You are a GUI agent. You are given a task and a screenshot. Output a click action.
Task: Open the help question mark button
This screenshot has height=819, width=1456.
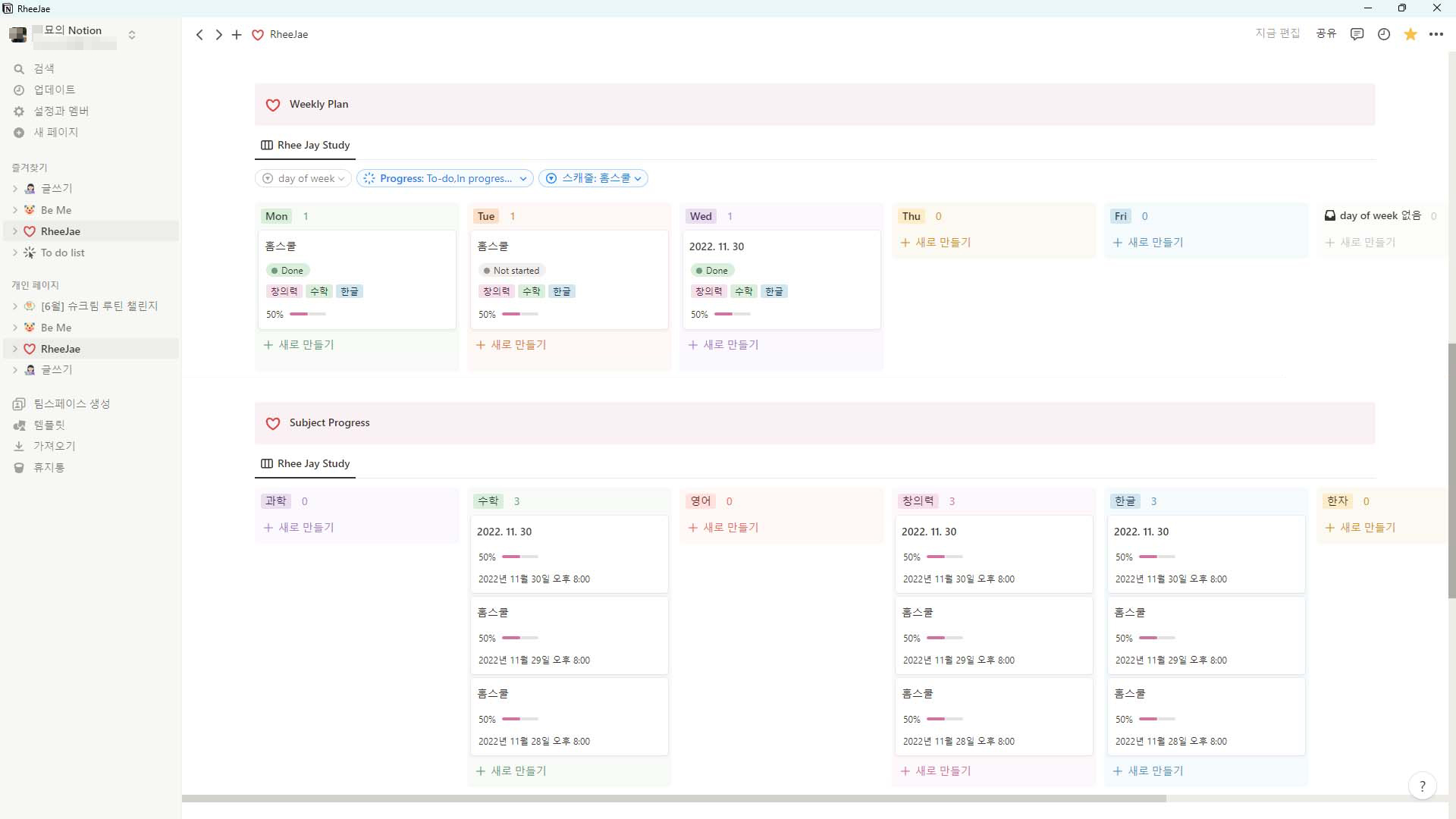coord(1422,786)
